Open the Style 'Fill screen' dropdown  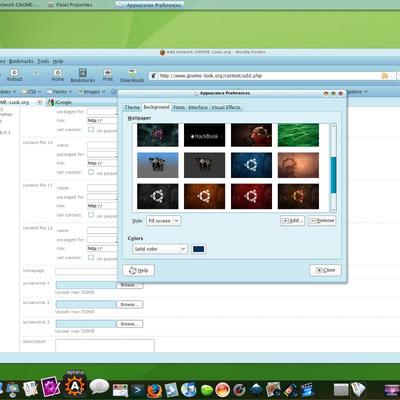click(x=163, y=221)
